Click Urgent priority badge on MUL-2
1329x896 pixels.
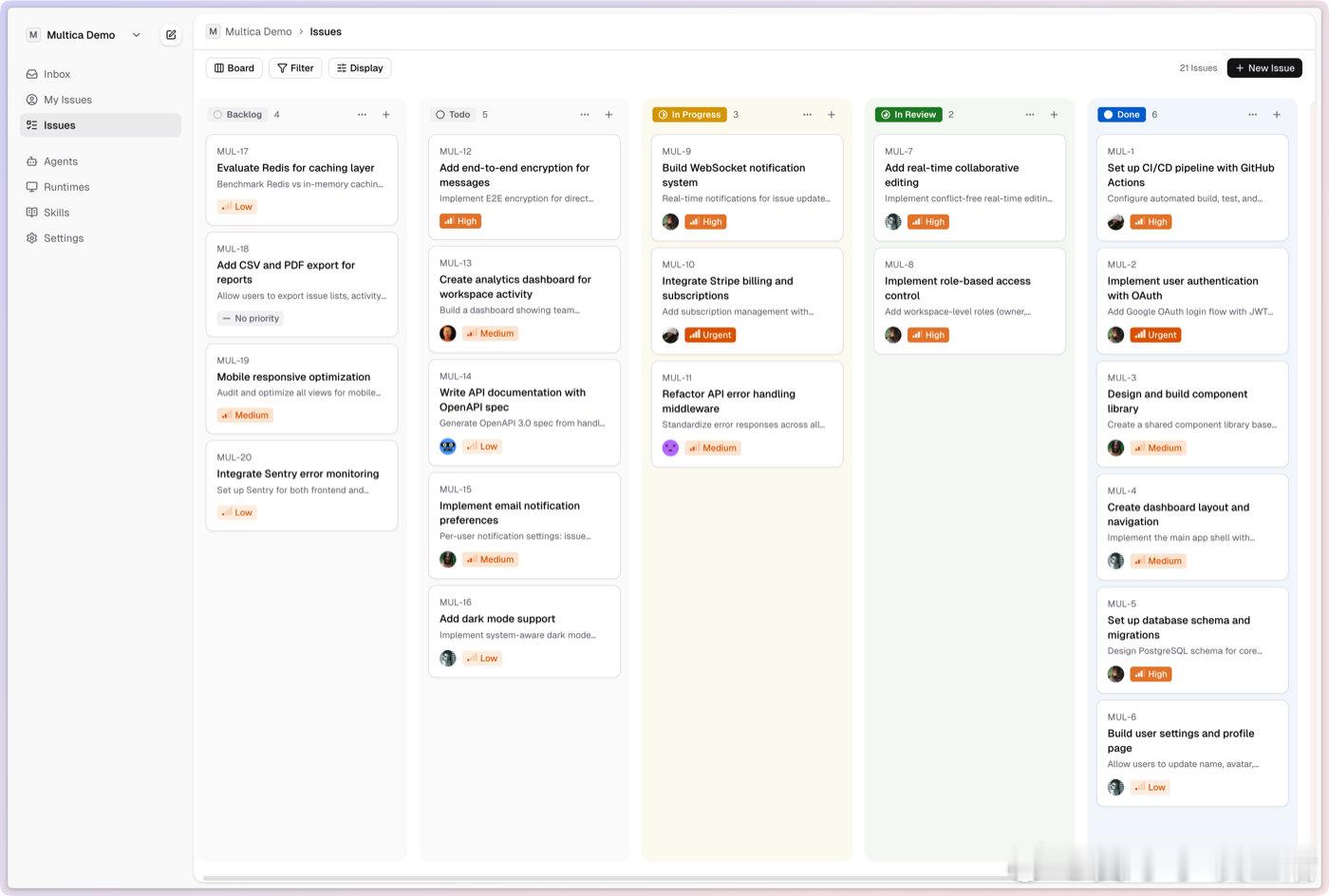1155,335
